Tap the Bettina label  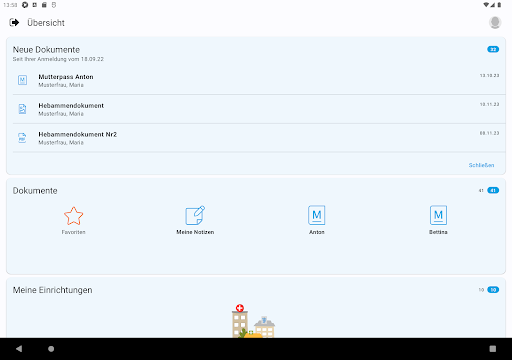point(438,232)
